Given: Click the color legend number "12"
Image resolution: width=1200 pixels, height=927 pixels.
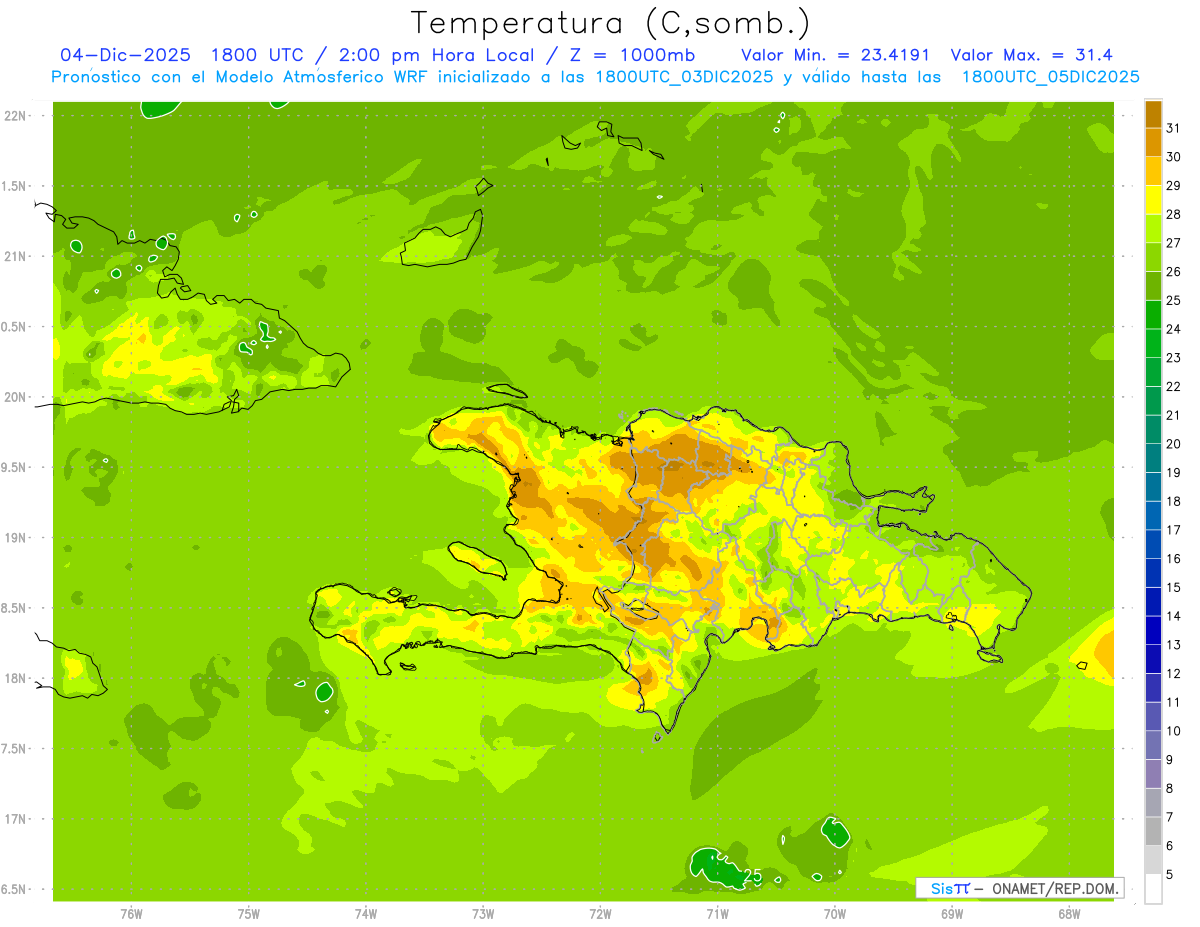Looking at the screenshot, I should click(x=1173, y=674).
